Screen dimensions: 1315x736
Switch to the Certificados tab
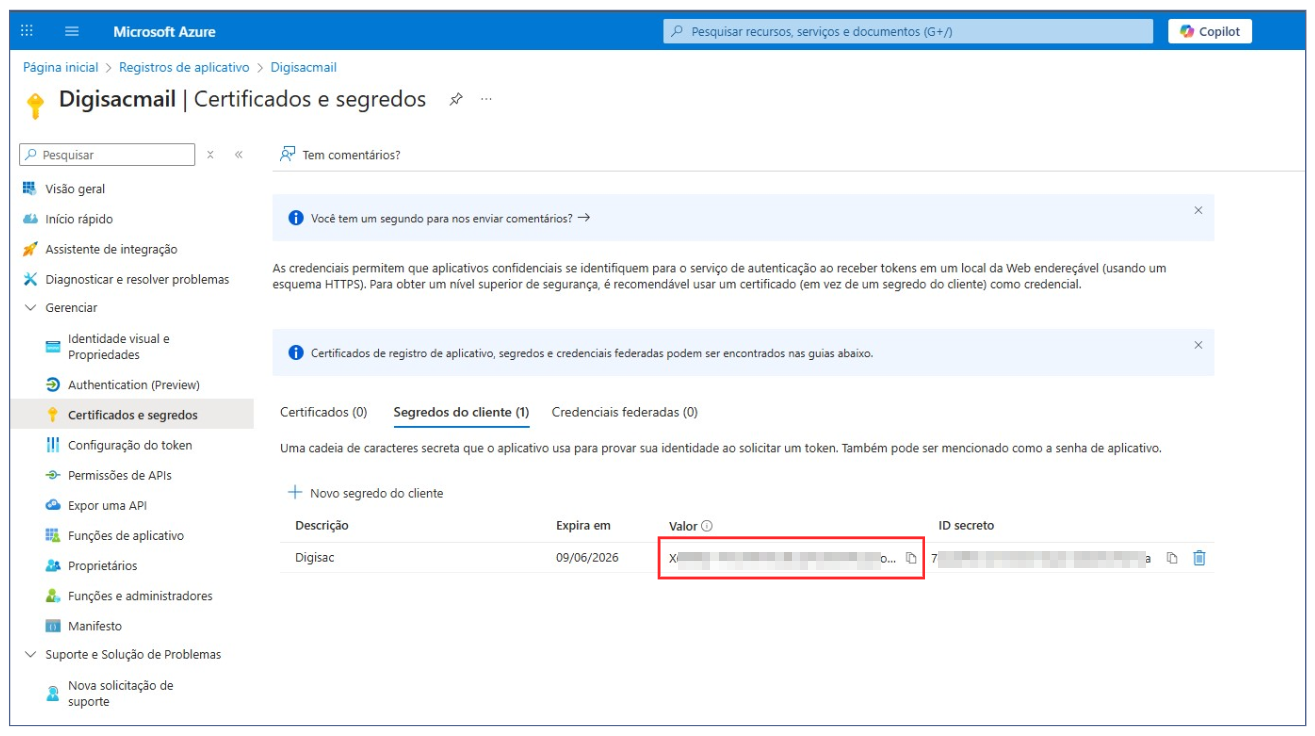(x=323, y=412)
